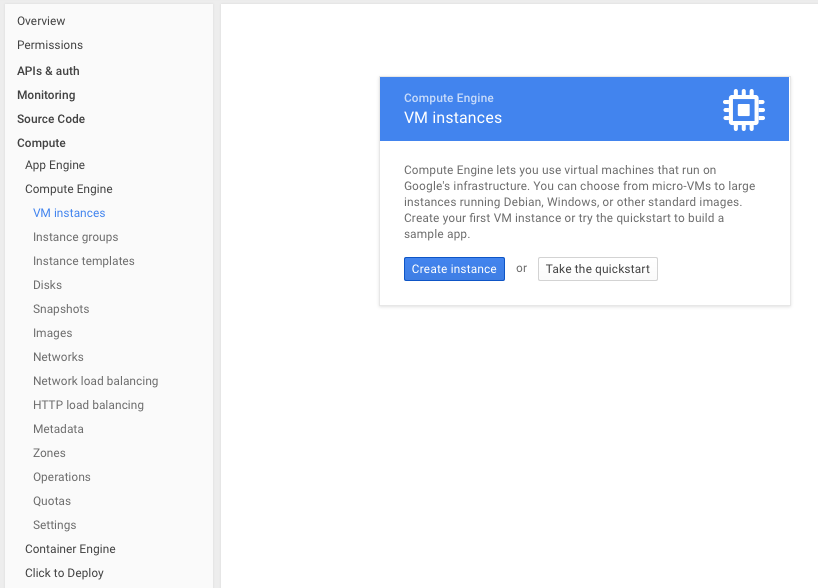
Task: Open the Overview page in sidebar
Action: 41,21
